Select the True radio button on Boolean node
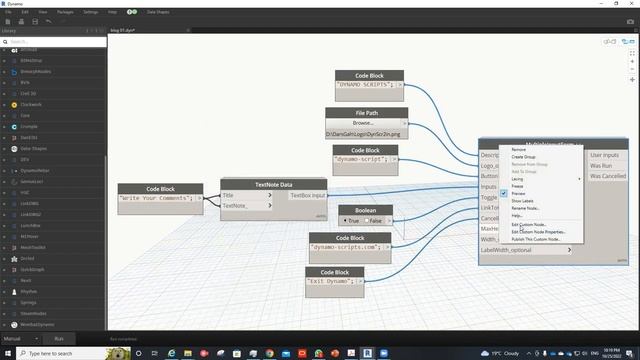The width and height of the screenshot is (640, 360). [x=345, y=221]
